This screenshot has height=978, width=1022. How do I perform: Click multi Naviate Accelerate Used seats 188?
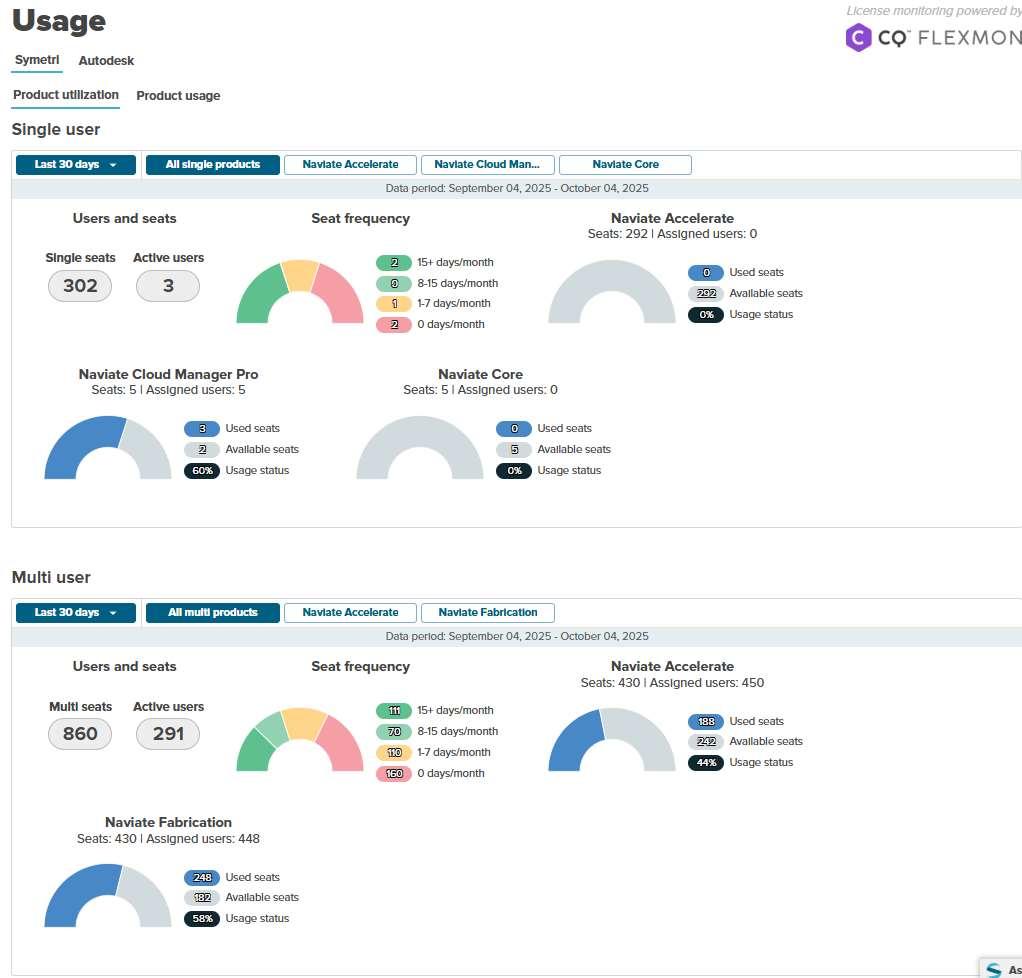[x=706, y=721]
